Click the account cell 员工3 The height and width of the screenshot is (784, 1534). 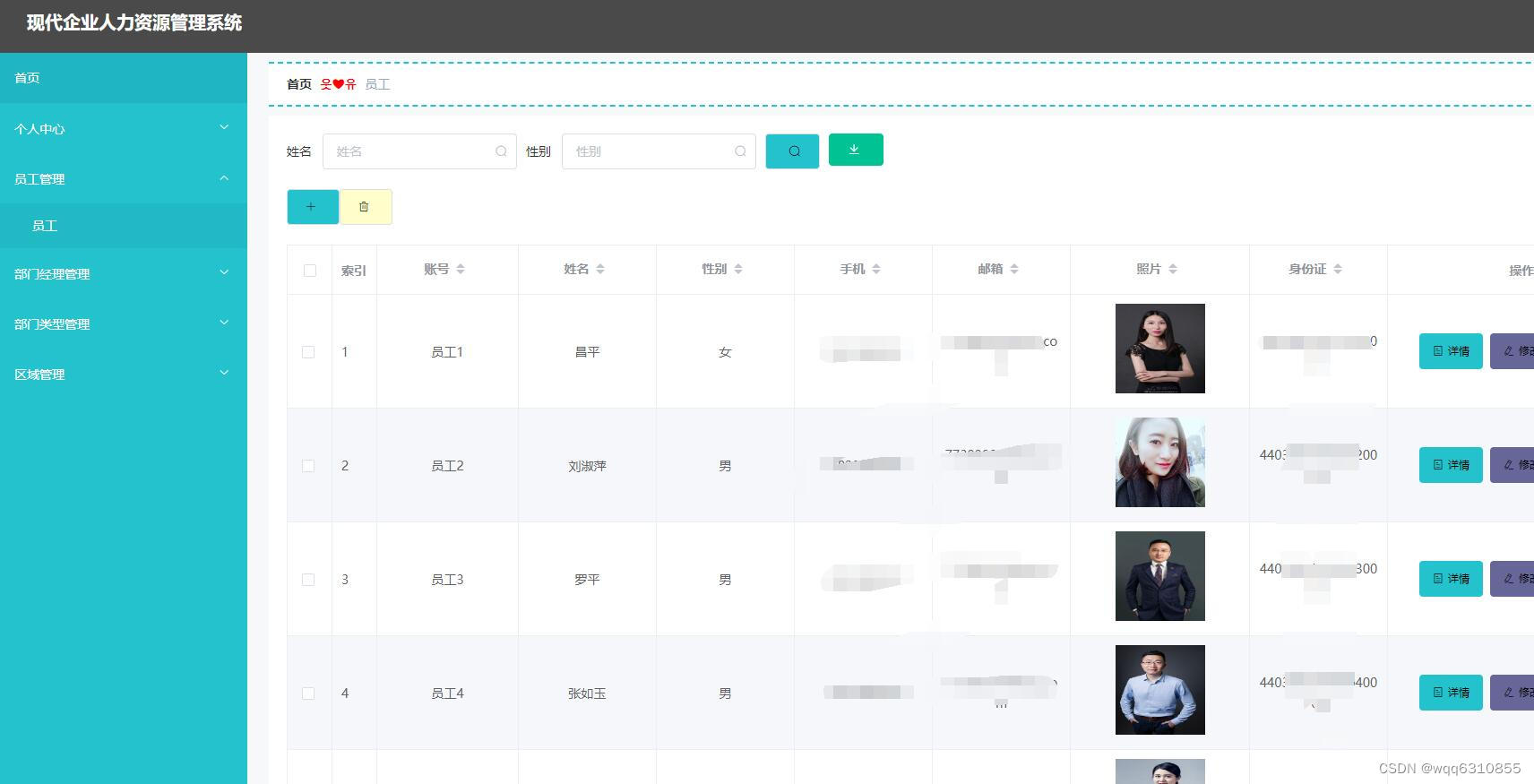point(447,580)
